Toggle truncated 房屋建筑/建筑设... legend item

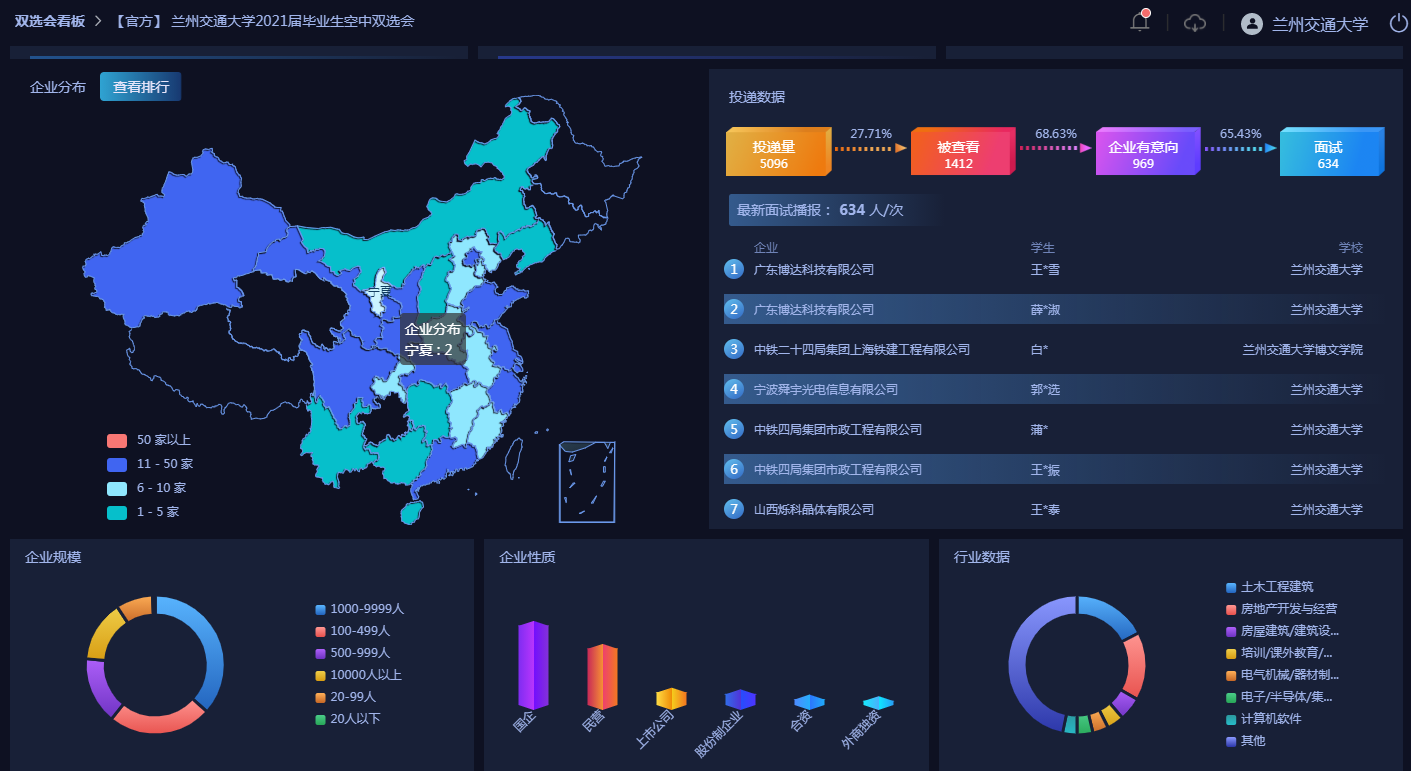[1281, 631]
